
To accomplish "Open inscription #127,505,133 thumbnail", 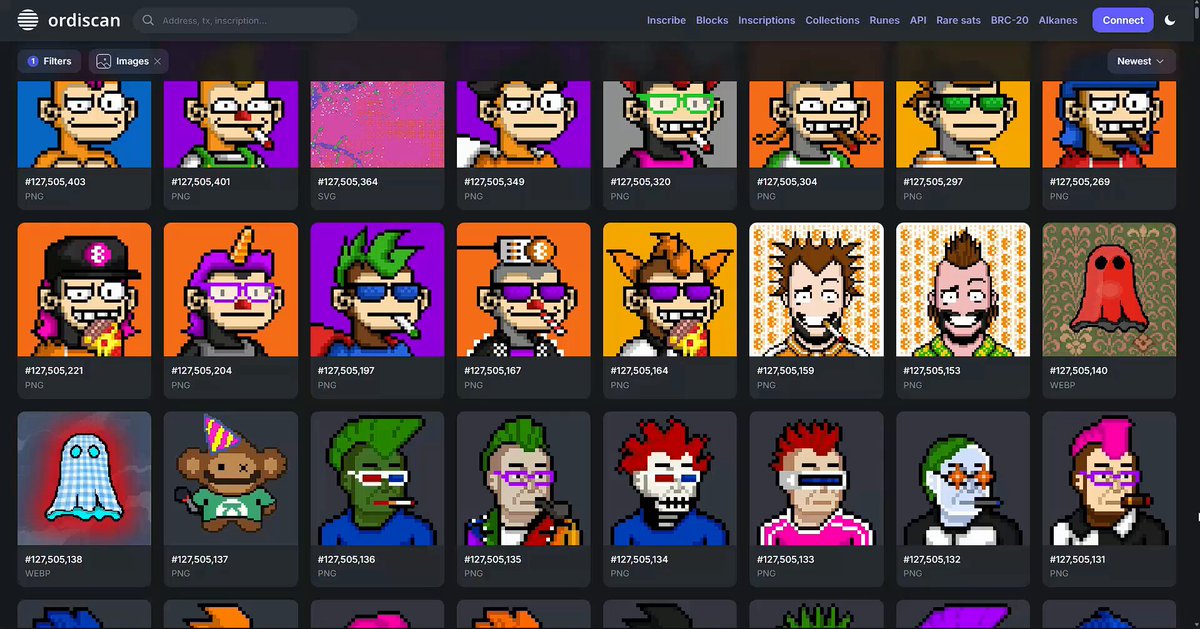I will [x=816, y=478].
